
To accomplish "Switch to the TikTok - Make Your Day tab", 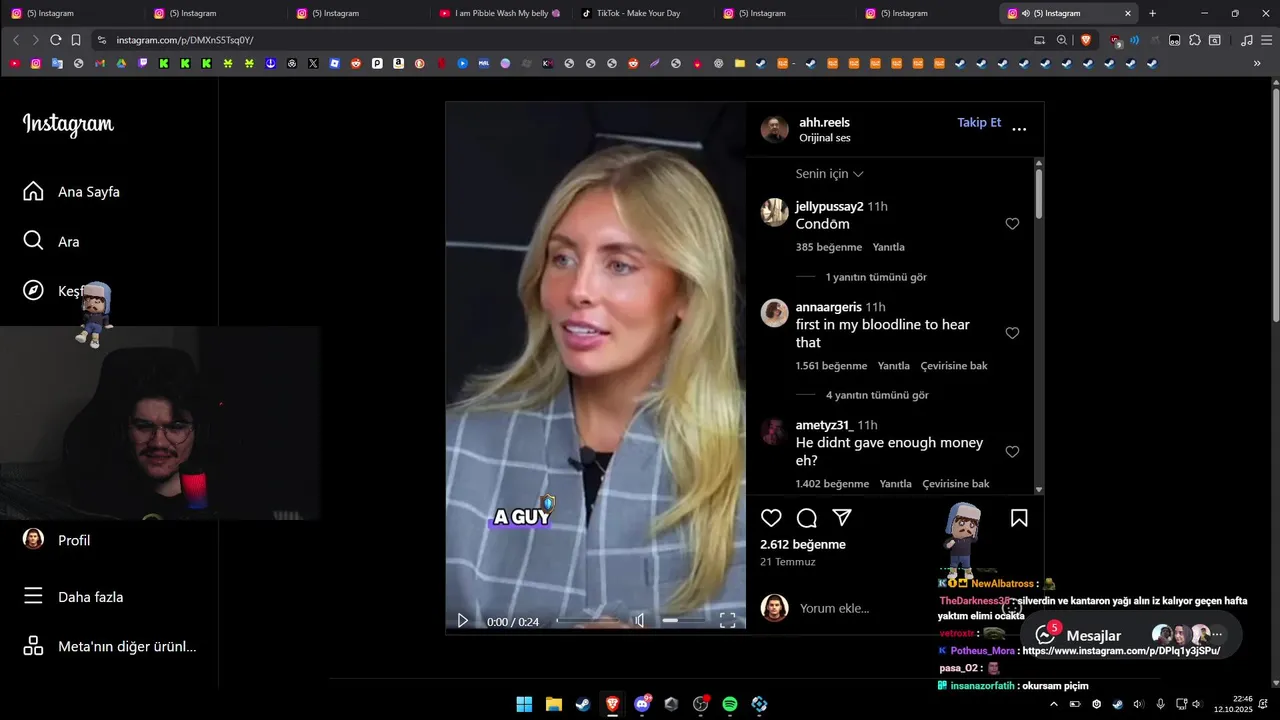I will 638,14.
